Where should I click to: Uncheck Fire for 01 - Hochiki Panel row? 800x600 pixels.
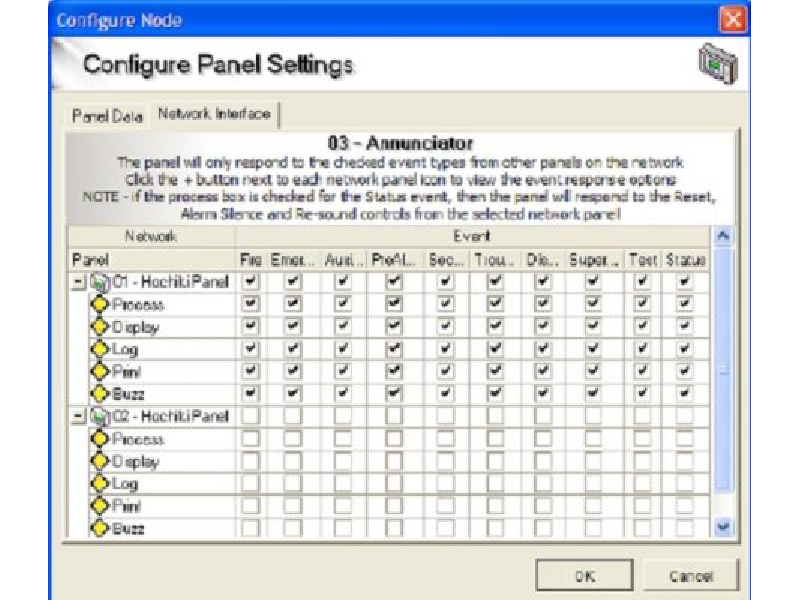[x=250, y=282]
